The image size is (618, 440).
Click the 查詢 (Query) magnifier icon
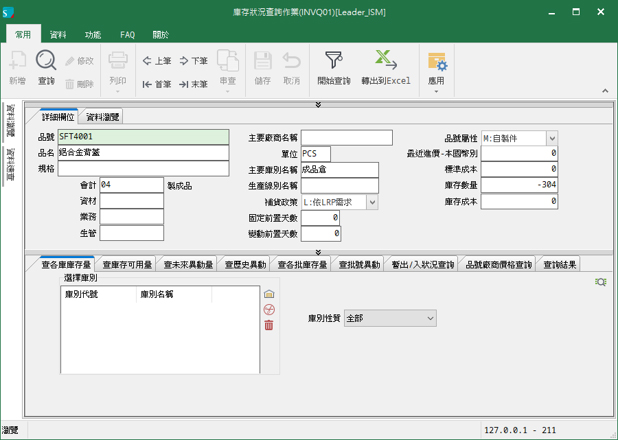46,63
